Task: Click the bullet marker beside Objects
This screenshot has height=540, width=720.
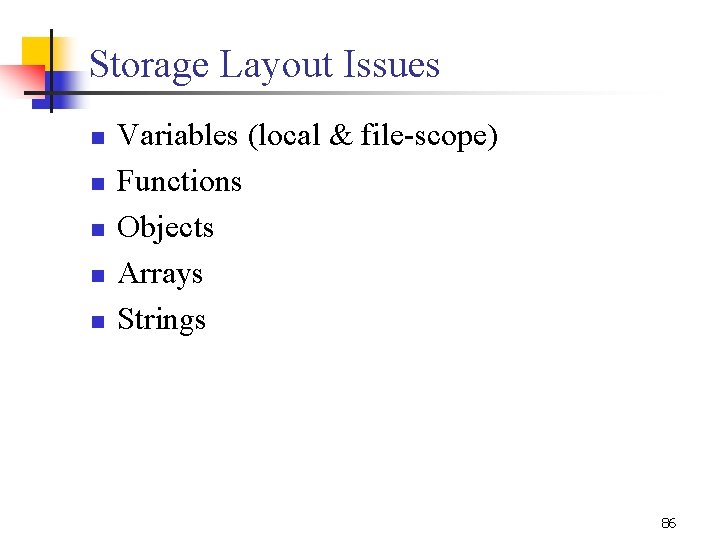Action: (97, 231)
